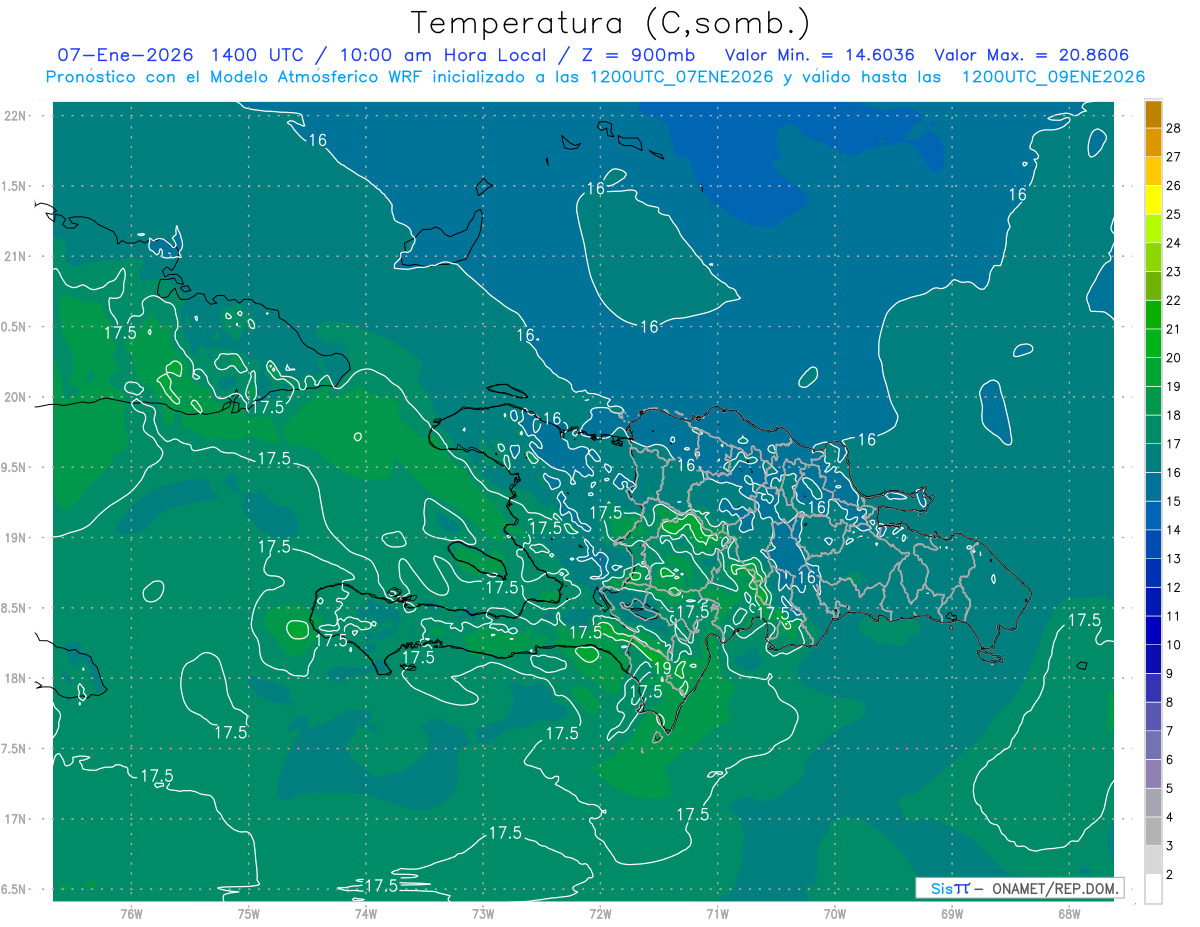Click the 76W longitude axis label
This screenshot has width=1200, height=927.
click(x=131, y=912)
